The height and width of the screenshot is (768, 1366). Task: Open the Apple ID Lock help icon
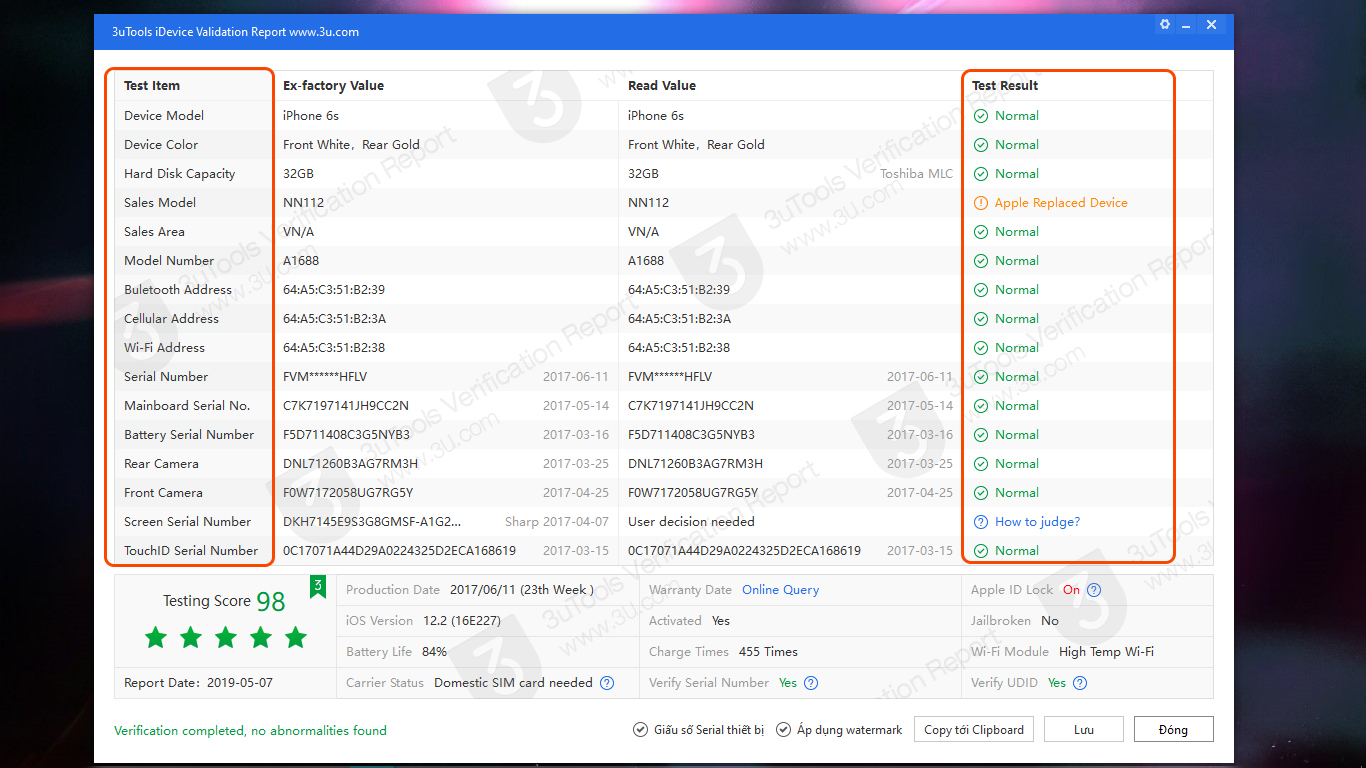(x=1094, y=590)
